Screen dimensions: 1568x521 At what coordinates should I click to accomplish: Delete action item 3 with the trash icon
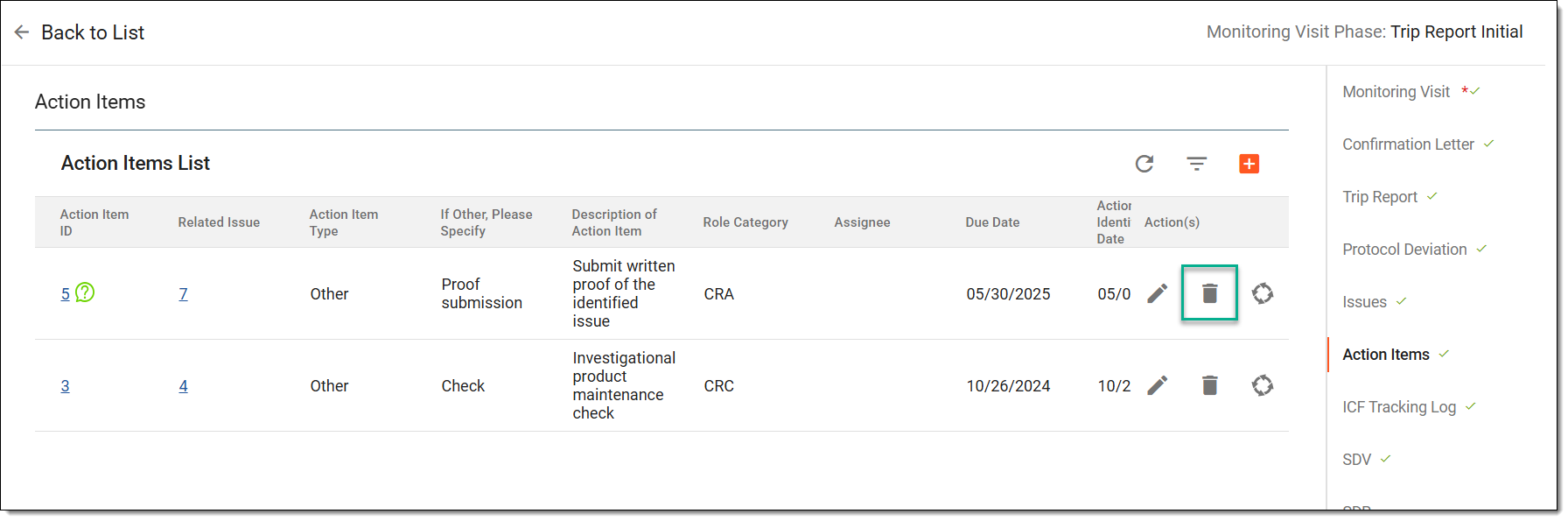(x=1210, y=385)
